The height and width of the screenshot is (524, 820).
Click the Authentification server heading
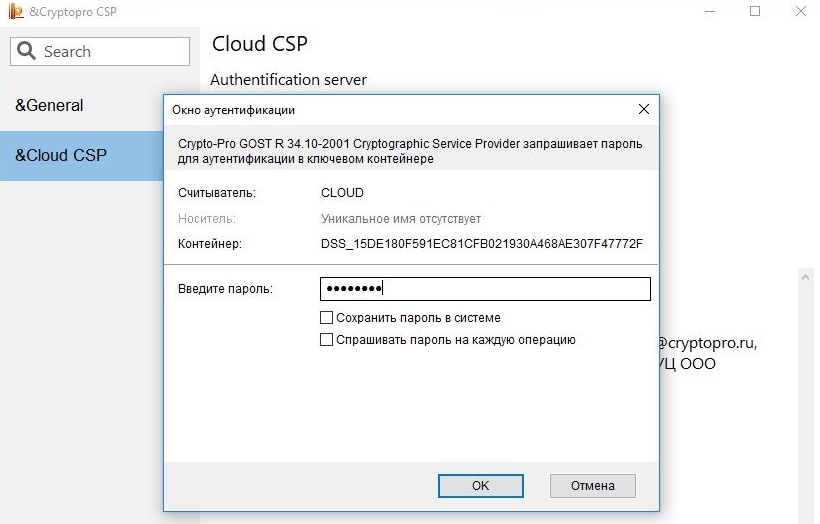[x=288, y=79]
